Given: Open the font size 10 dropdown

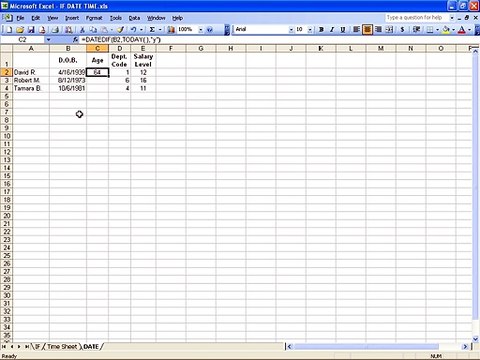Looking at the screenshot, I should (310, 30).
